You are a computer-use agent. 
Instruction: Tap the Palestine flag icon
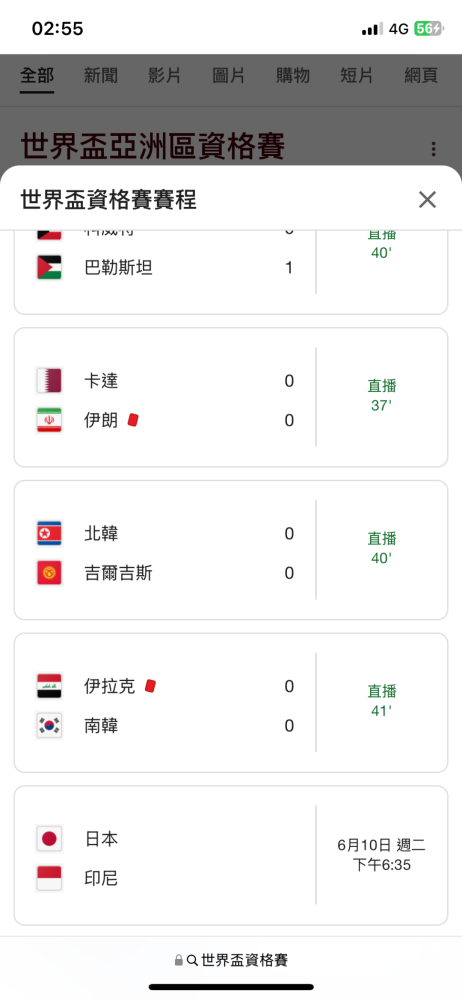(x=49, y=267)
